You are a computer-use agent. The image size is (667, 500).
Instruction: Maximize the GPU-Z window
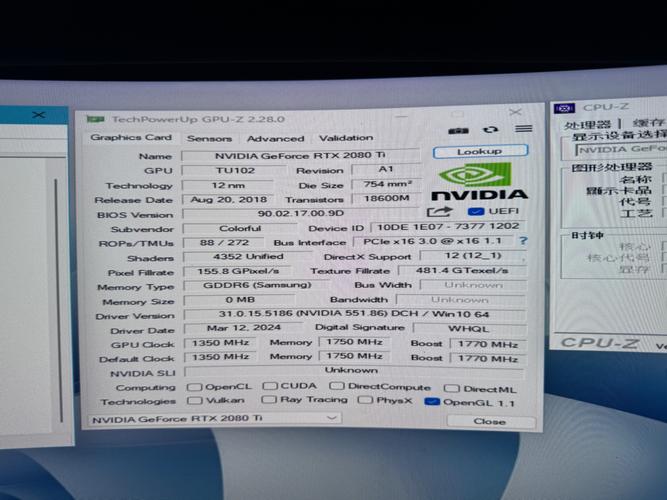pos(457,114)
